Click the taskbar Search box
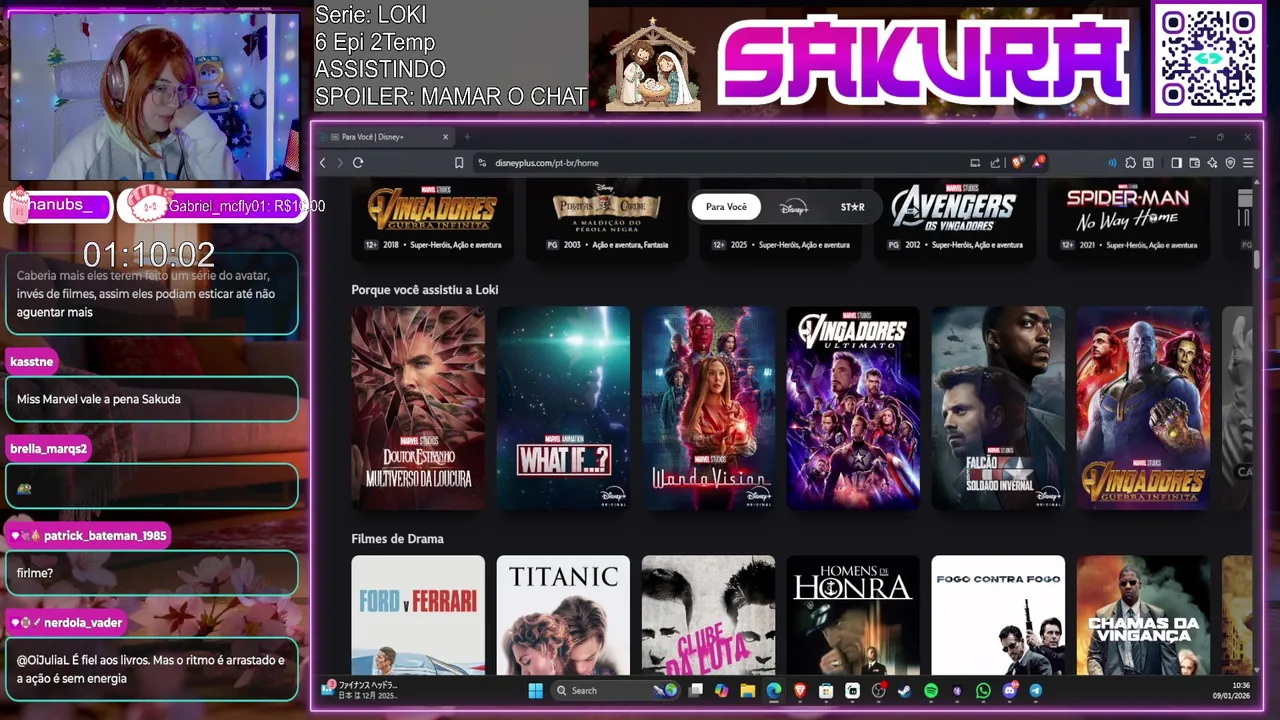 pyautogui.click(x=615, y=690)
